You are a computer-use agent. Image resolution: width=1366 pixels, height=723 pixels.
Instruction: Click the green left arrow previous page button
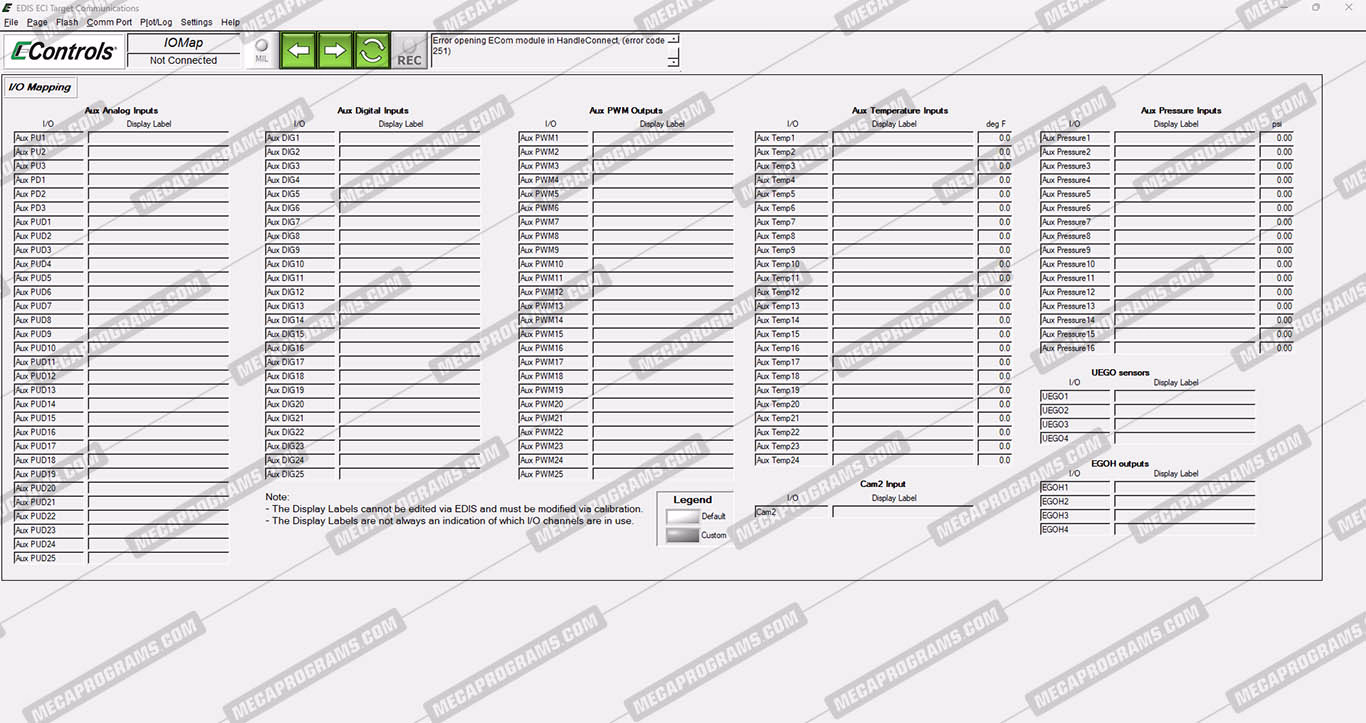tap(298, 50)
